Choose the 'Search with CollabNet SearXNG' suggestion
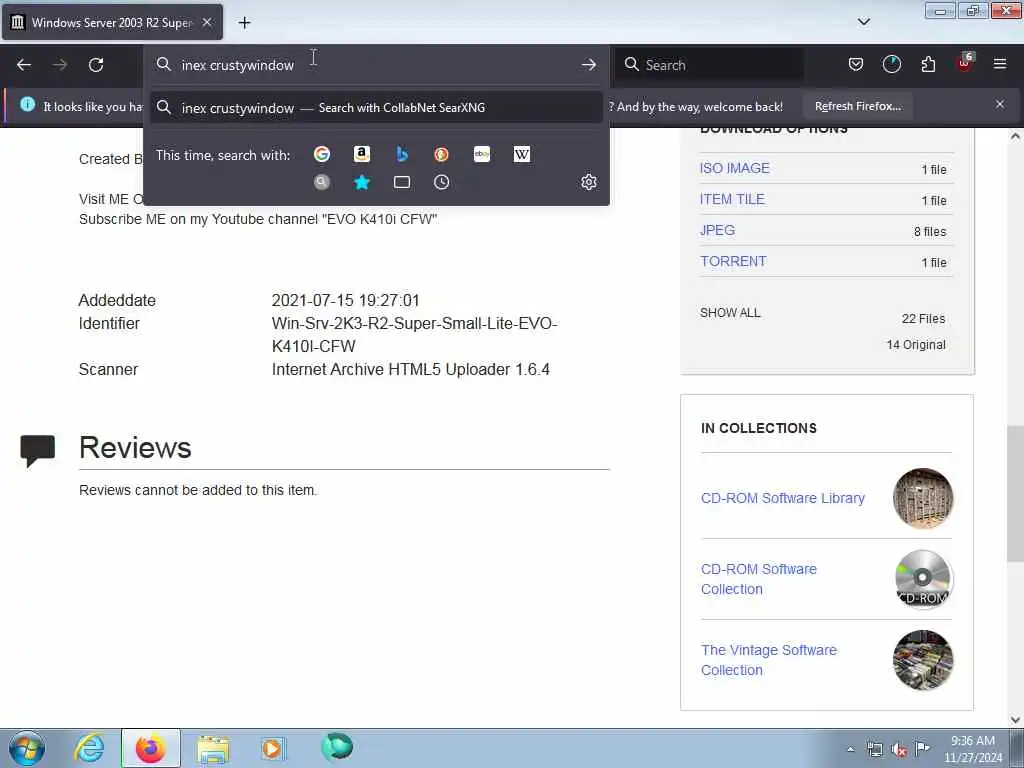This screenshot has width=1024, height=768. (x=376, y=108)
